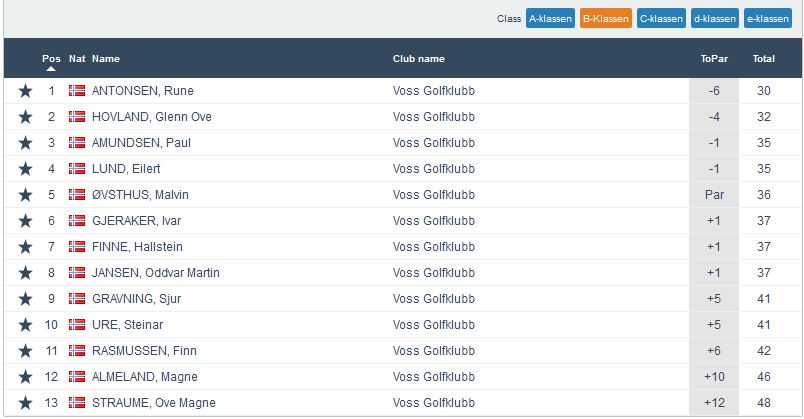The height and width of the screenshot is (419, 804).
Task: Open the e-klassen leaderboard
Action: click(768, 18)
